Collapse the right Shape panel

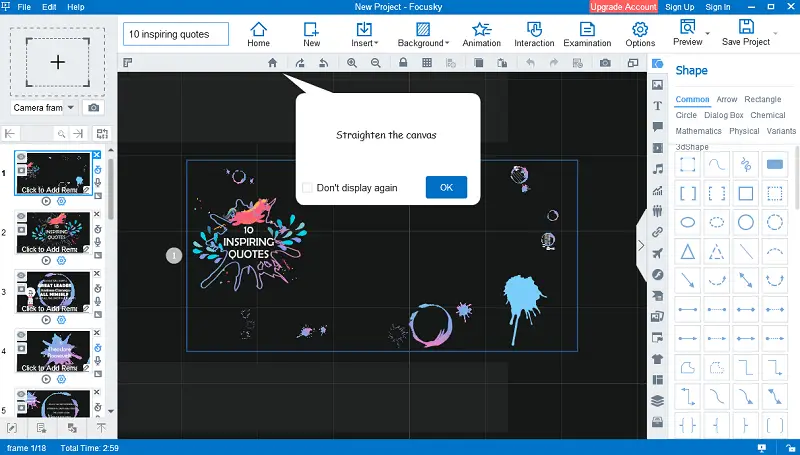coord(641,245)
